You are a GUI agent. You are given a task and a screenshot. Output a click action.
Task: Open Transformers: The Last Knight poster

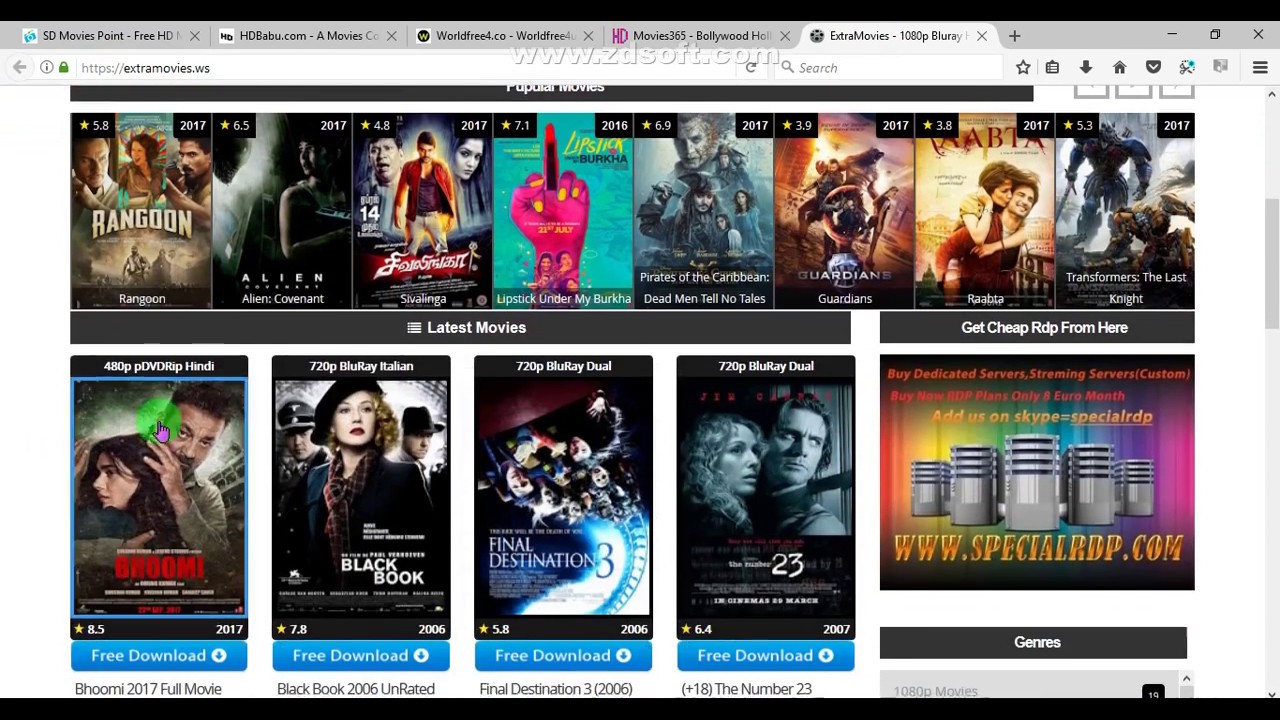tap(1125, 211)
